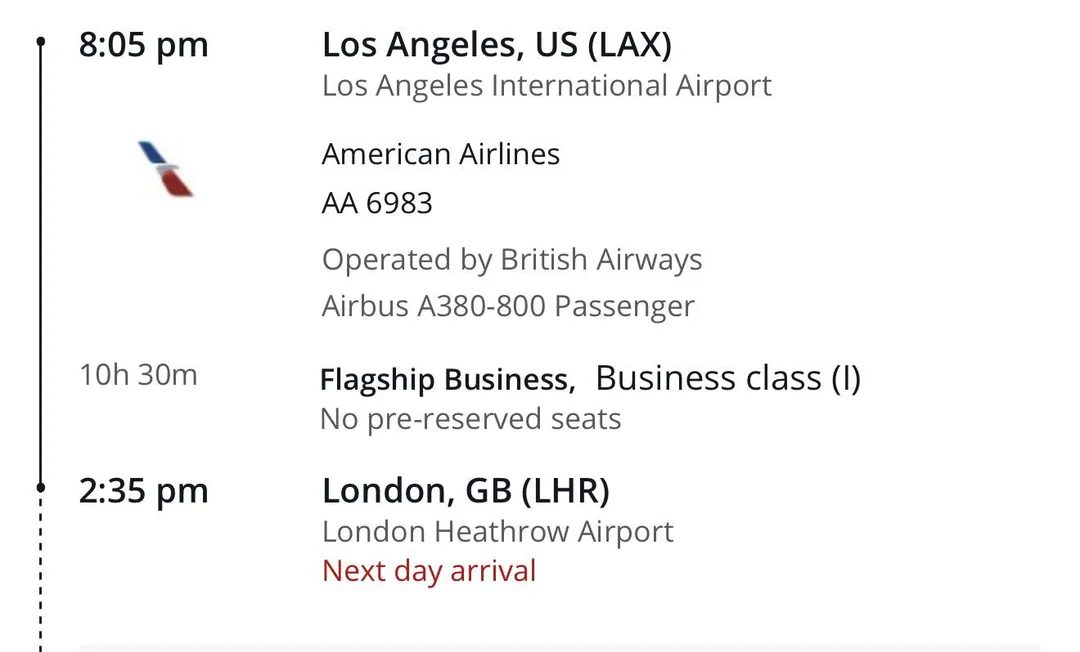The image size is (1080, 652).
Task: Click No pre-reserved seats text
Action: tap(470, 419)
